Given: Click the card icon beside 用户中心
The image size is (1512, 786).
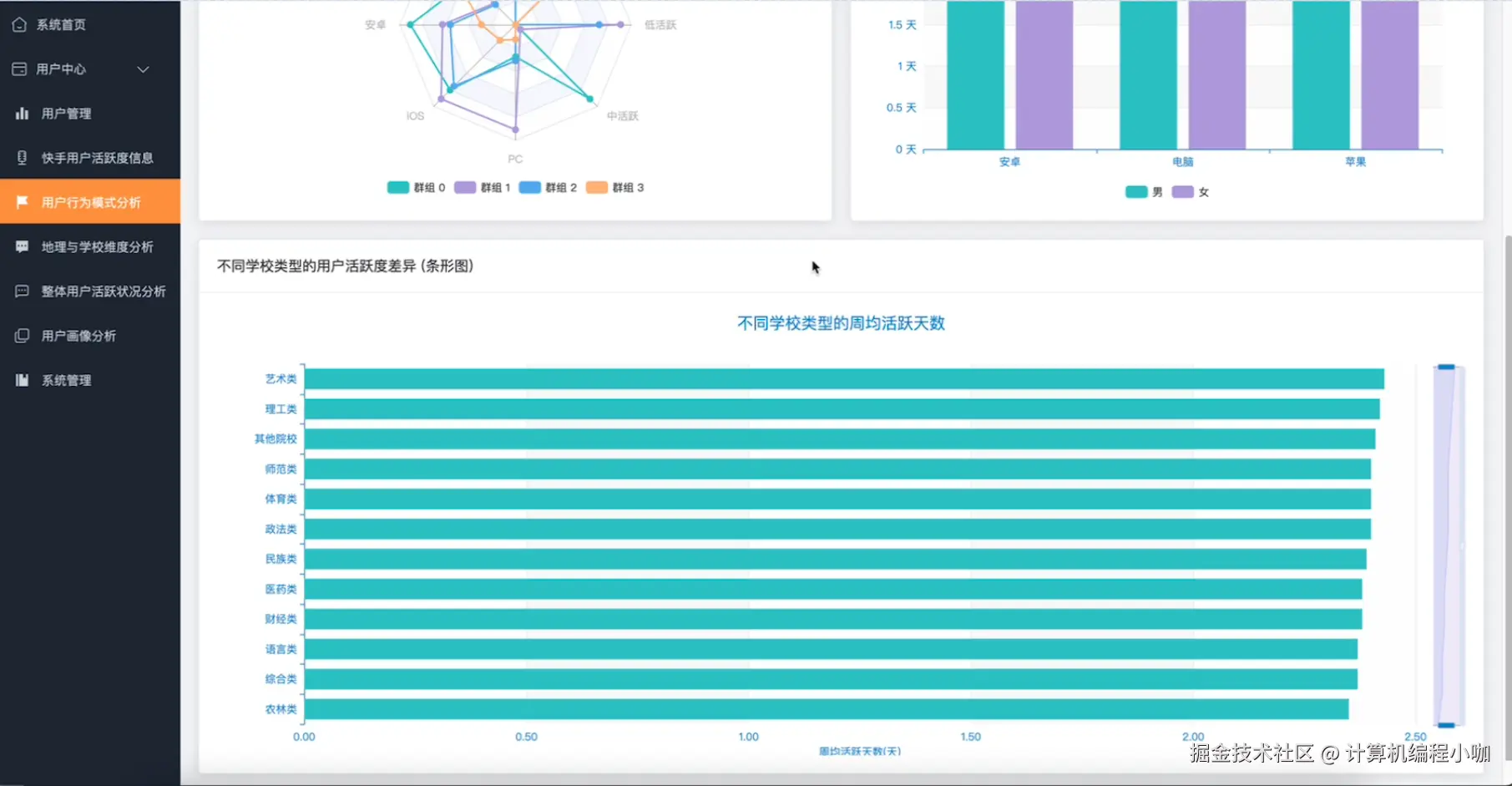Looking at the screenshot, I should [x=19, y=68].
